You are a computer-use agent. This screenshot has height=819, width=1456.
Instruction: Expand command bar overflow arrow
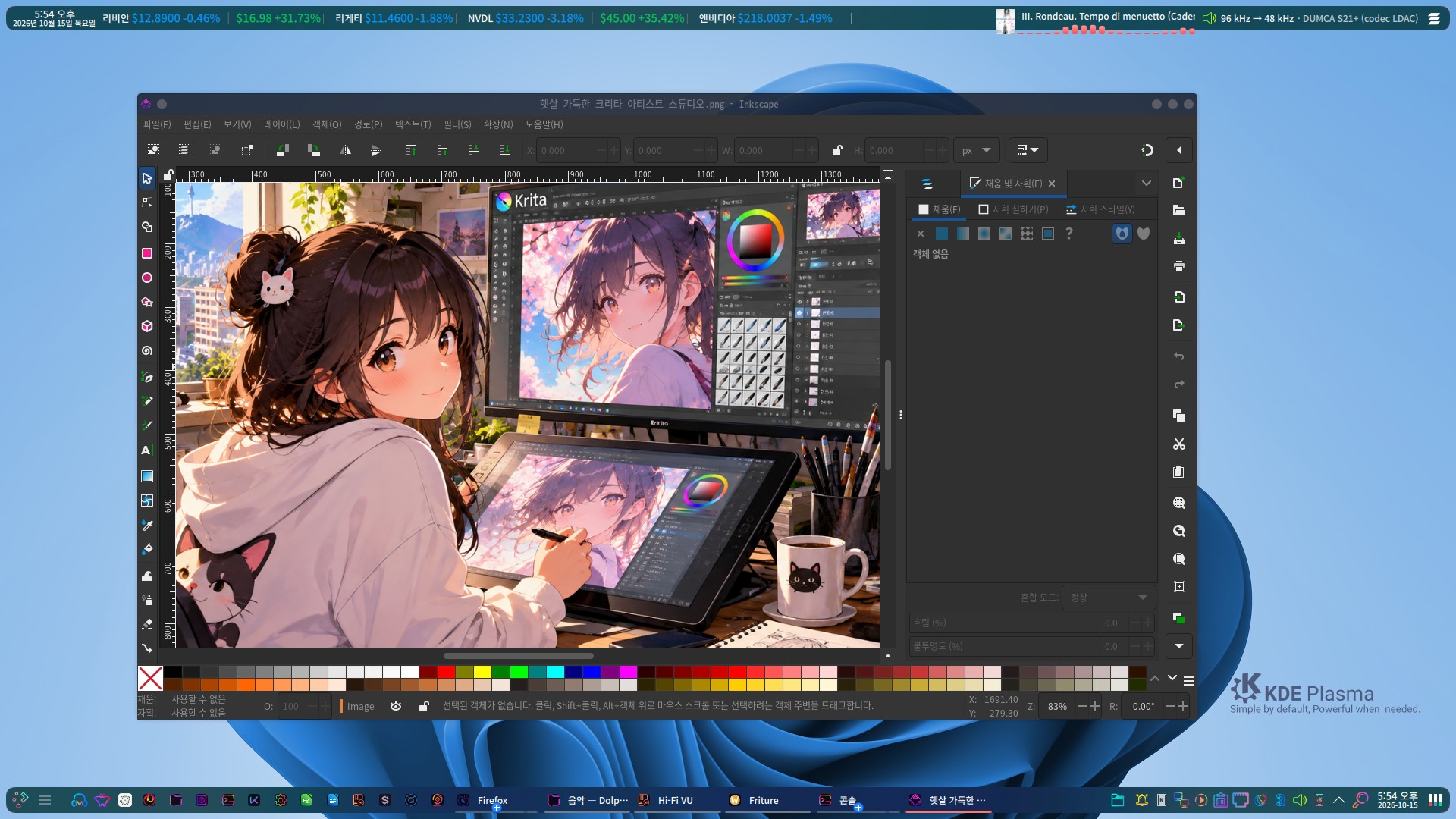point(1178,646)
